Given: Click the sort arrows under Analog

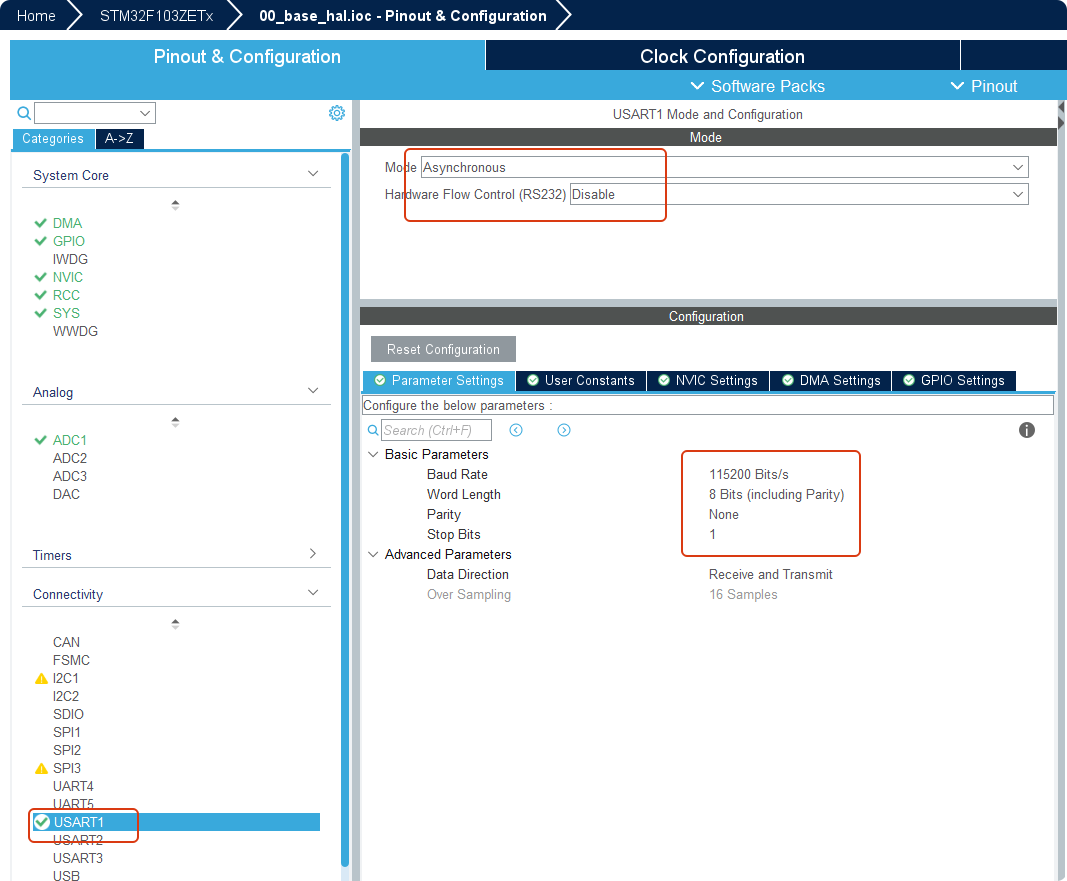Looking at the screenshot, I should 176,422.
